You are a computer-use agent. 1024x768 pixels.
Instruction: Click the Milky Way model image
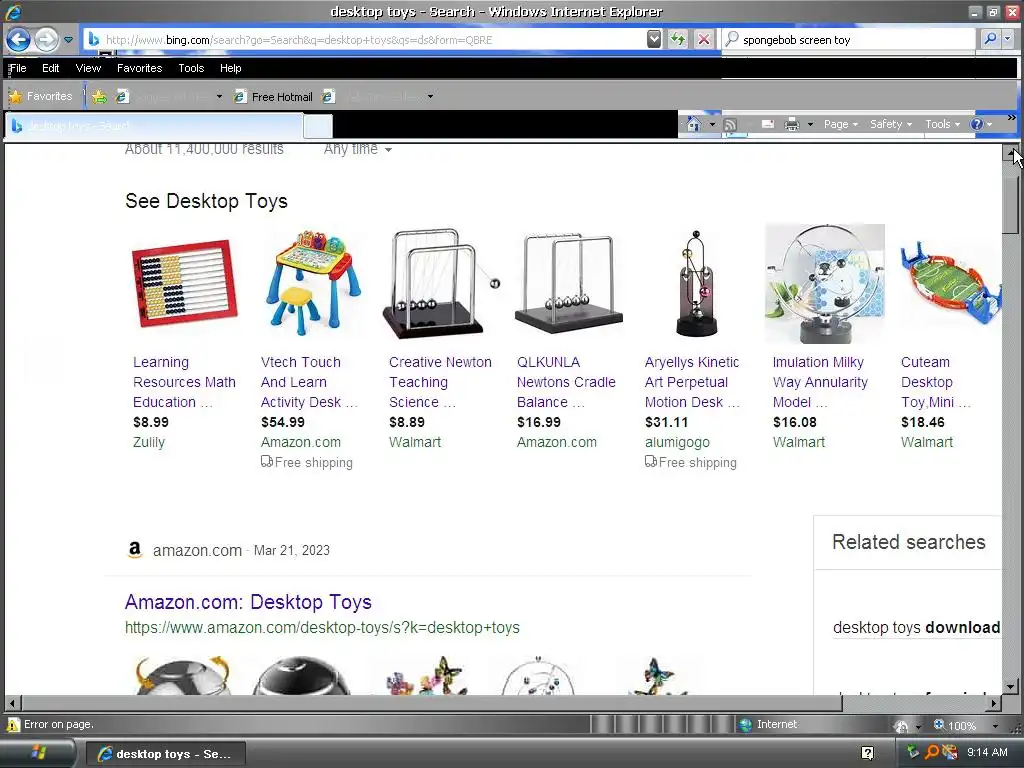click(825, 283)
